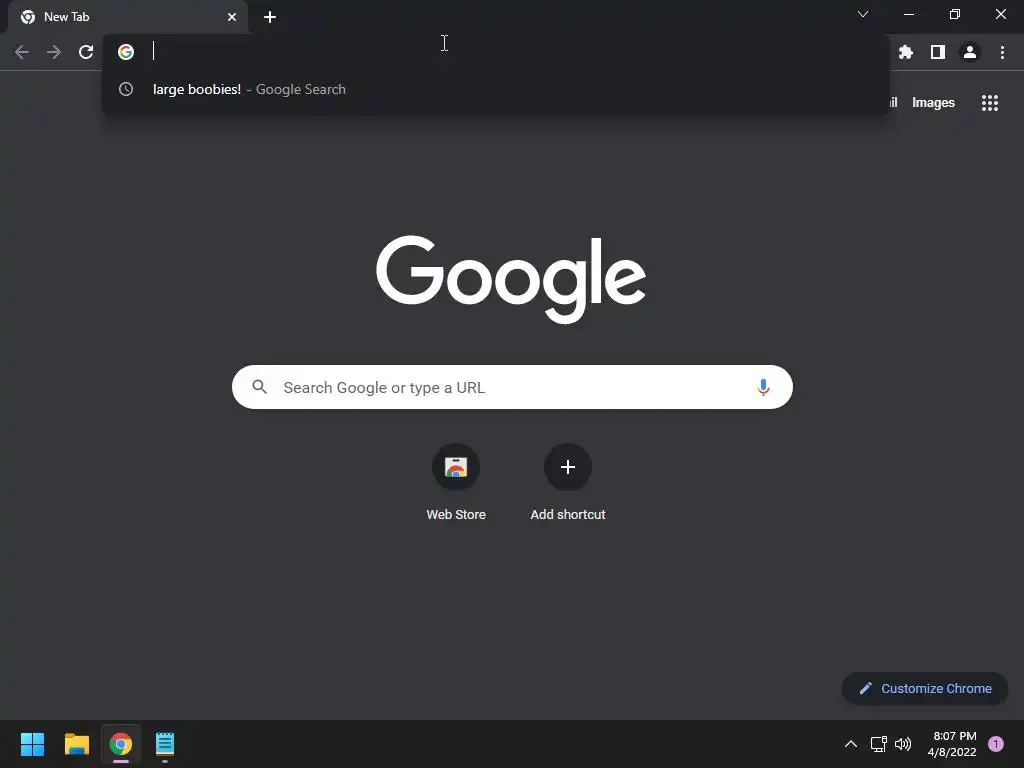
Task: Click the Google icon in the address bar
Action: 126,52
